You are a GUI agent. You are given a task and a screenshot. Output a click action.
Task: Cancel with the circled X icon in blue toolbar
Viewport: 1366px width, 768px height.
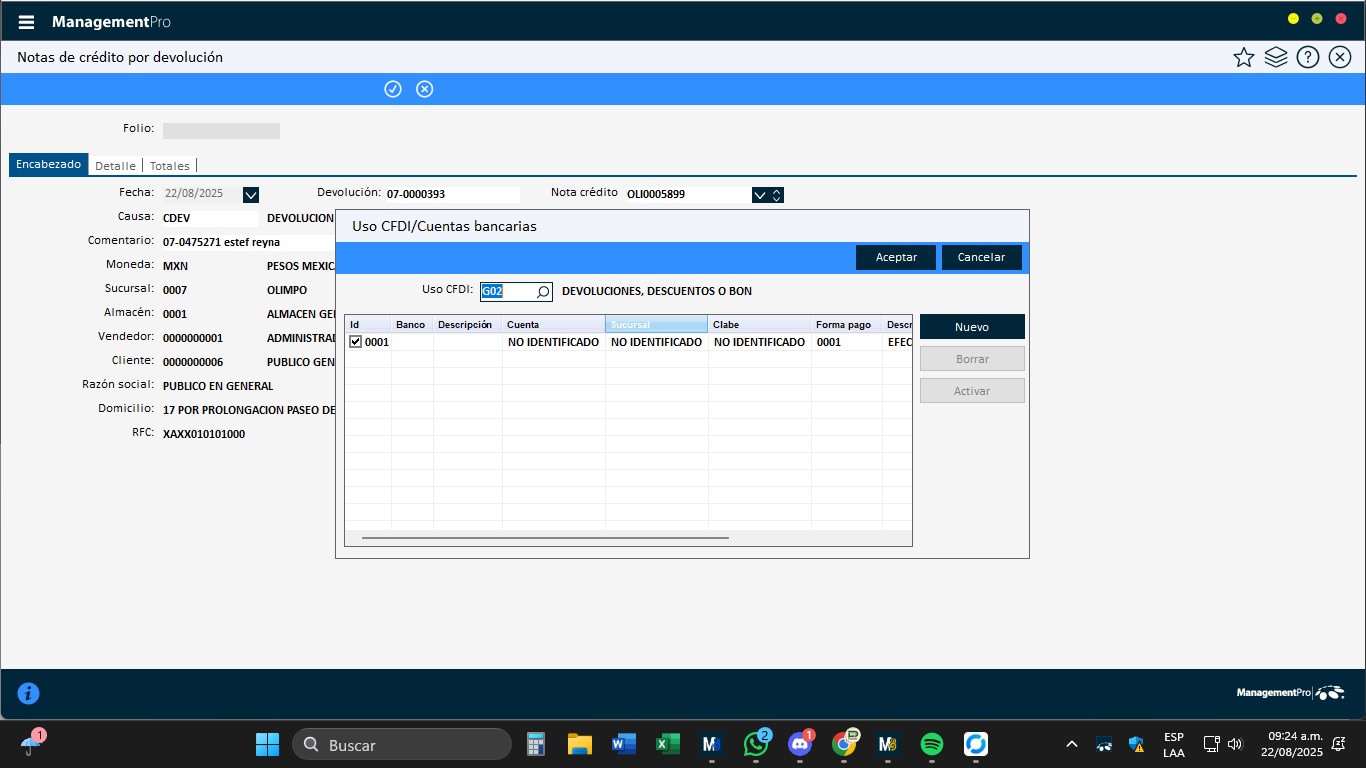click(425, 89)
